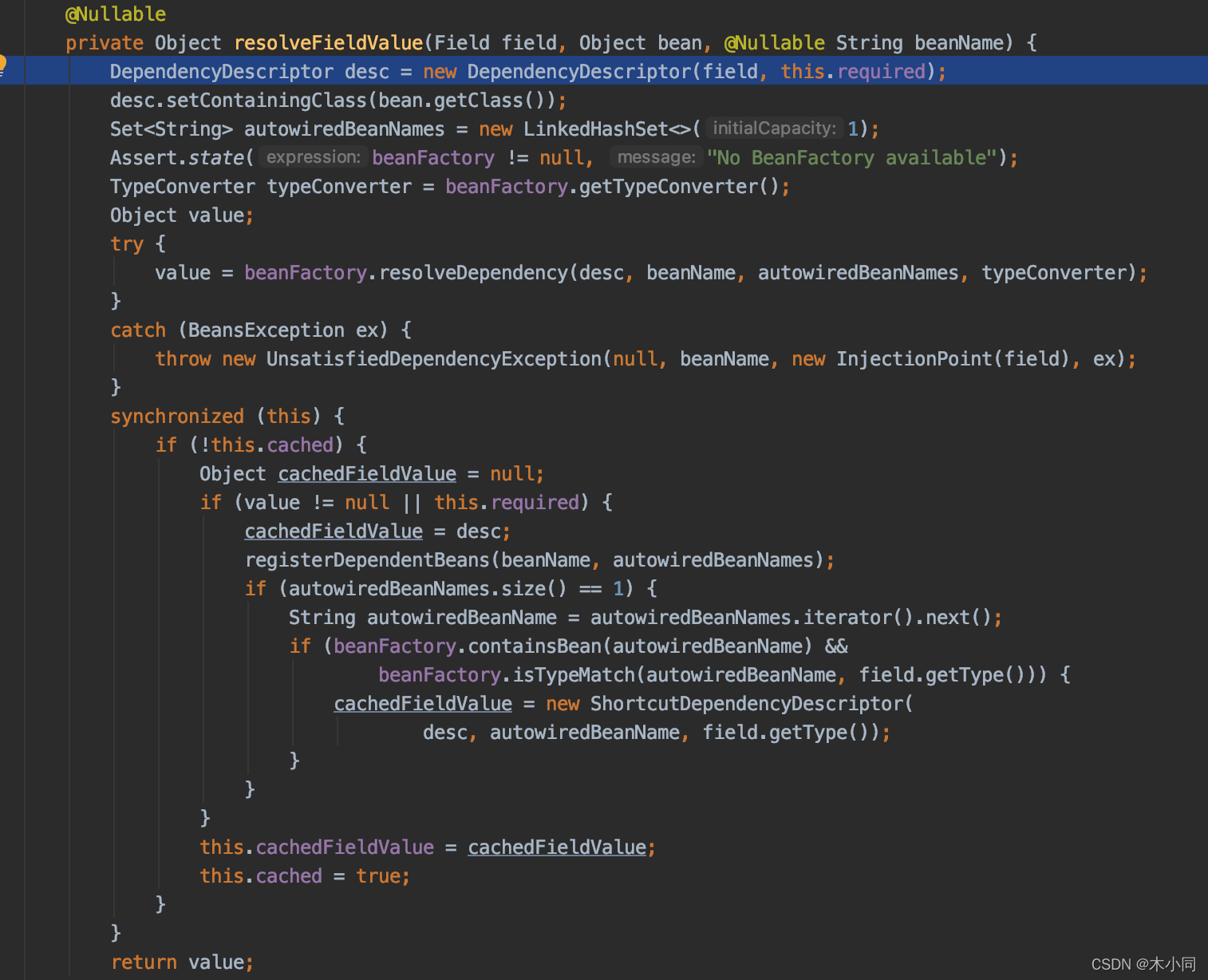Click the @Nullable annotation before String beanName
The width and height of the screenshot is (1208, 980).
774,43
